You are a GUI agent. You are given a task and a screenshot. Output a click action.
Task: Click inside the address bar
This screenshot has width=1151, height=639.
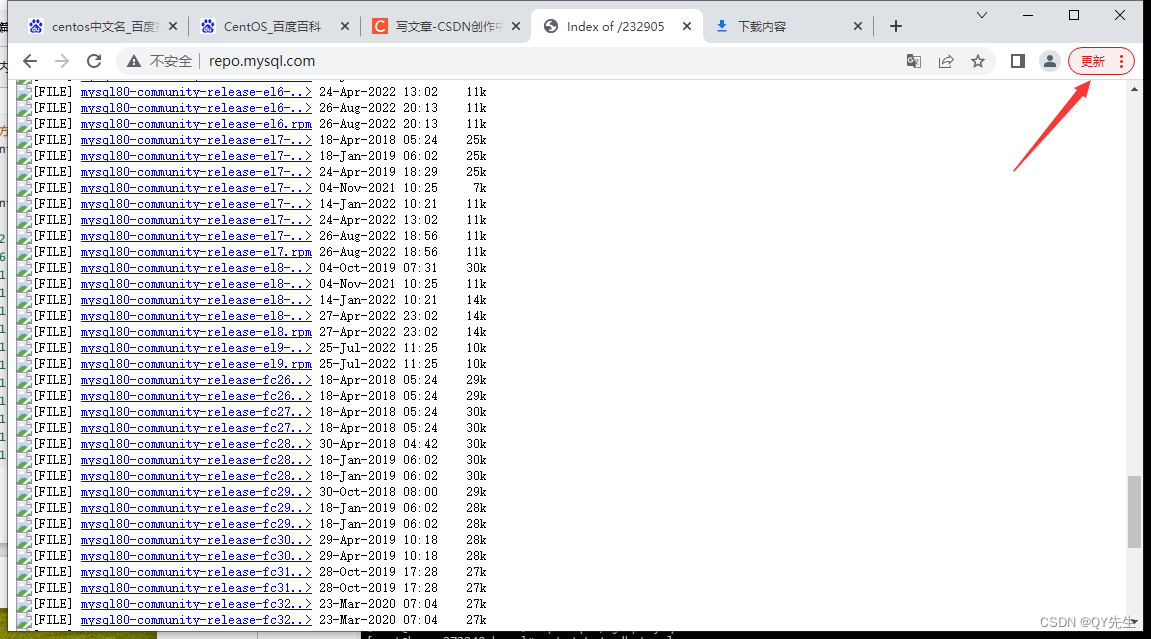(x=400, y=60)
